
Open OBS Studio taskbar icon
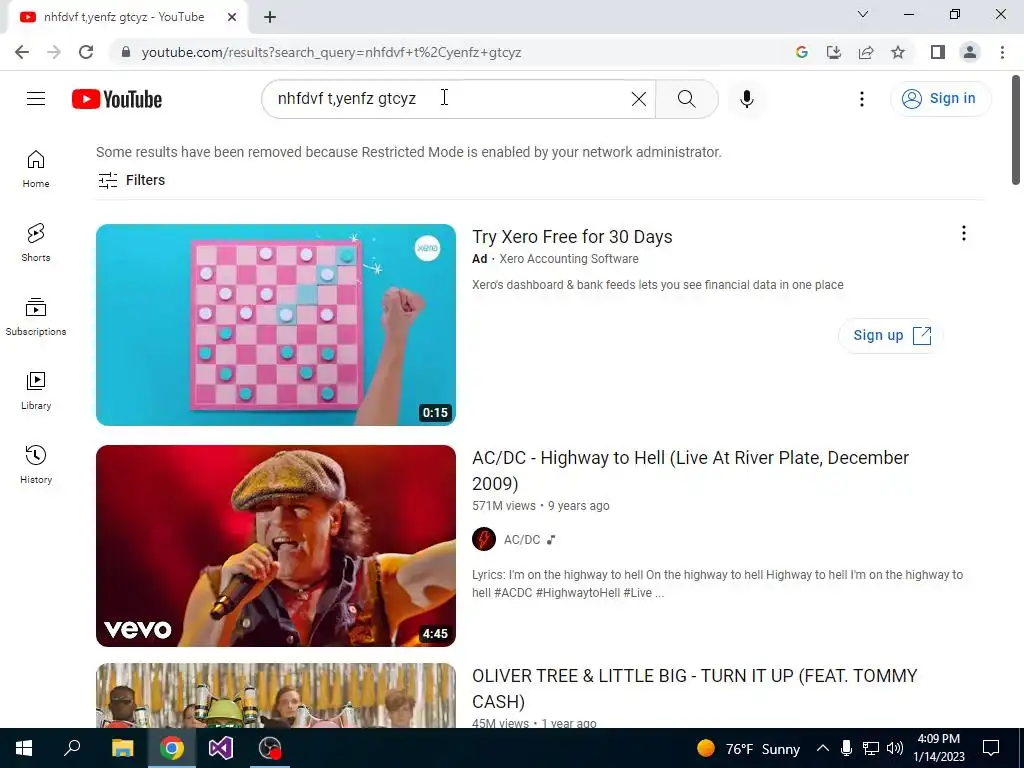(x=270, y=748)
